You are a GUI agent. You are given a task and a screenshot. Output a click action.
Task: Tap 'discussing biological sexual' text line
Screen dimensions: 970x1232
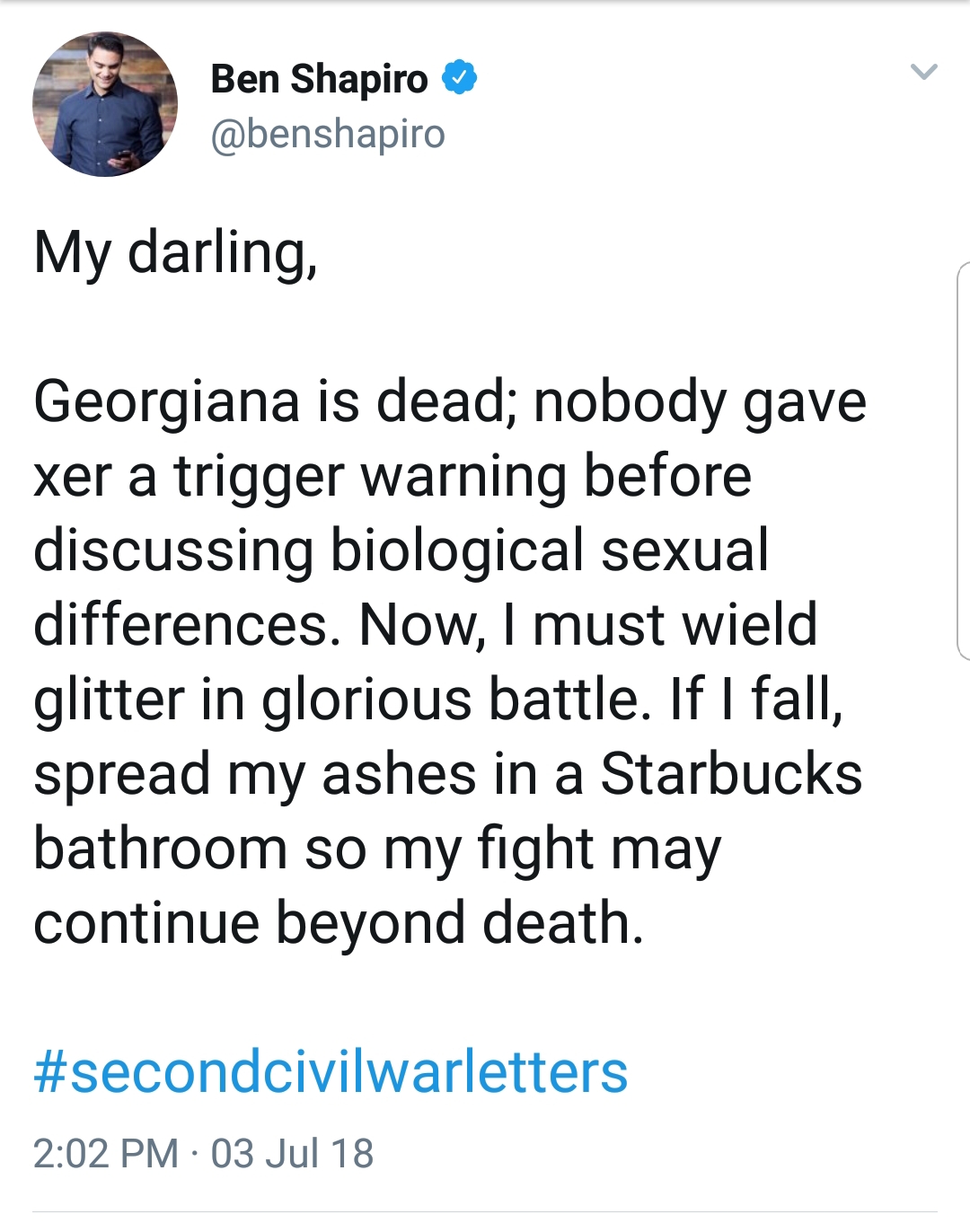401,550
